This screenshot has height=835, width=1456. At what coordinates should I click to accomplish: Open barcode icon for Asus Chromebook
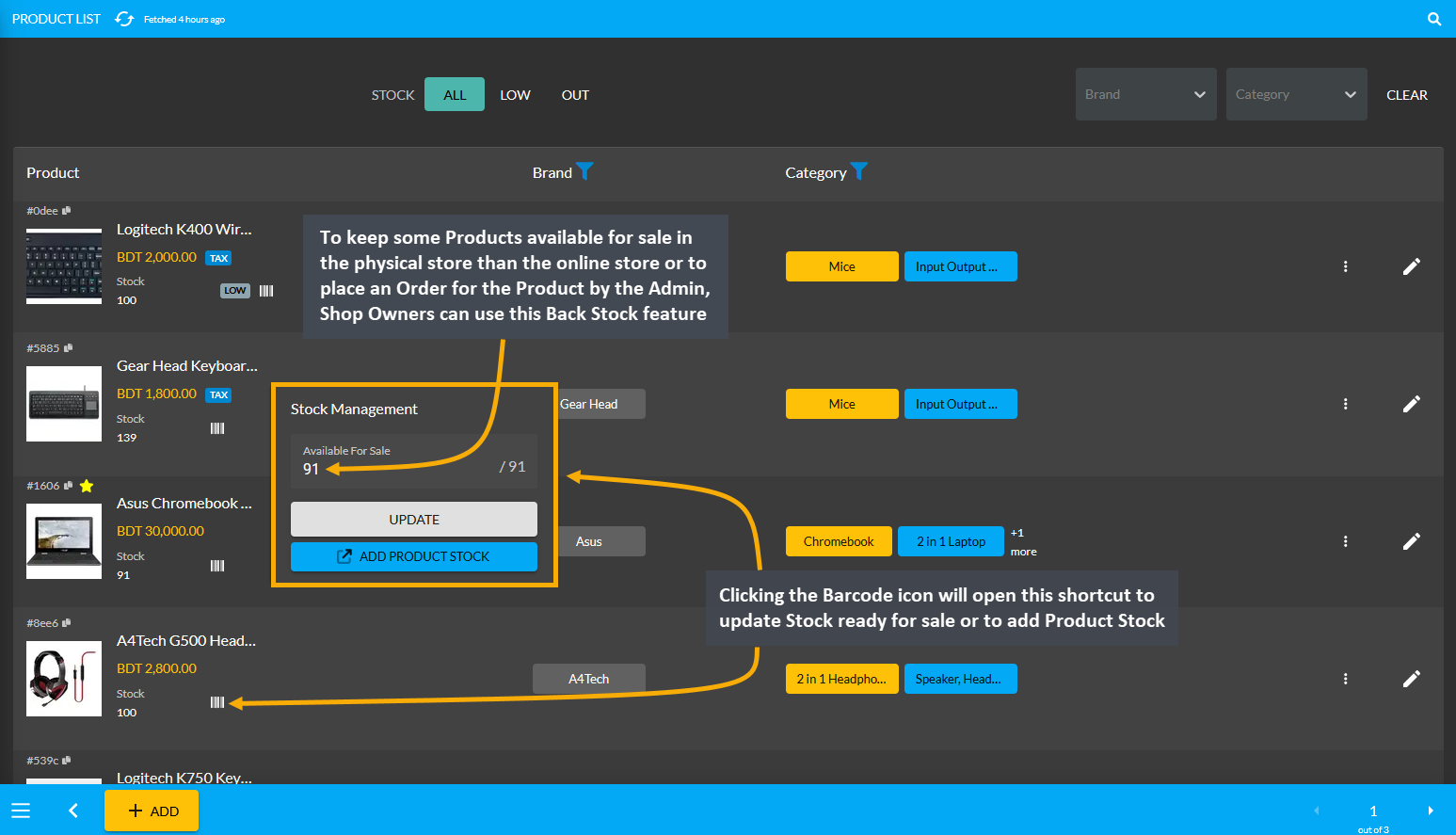pyautogui.click(x=217, y=566)
